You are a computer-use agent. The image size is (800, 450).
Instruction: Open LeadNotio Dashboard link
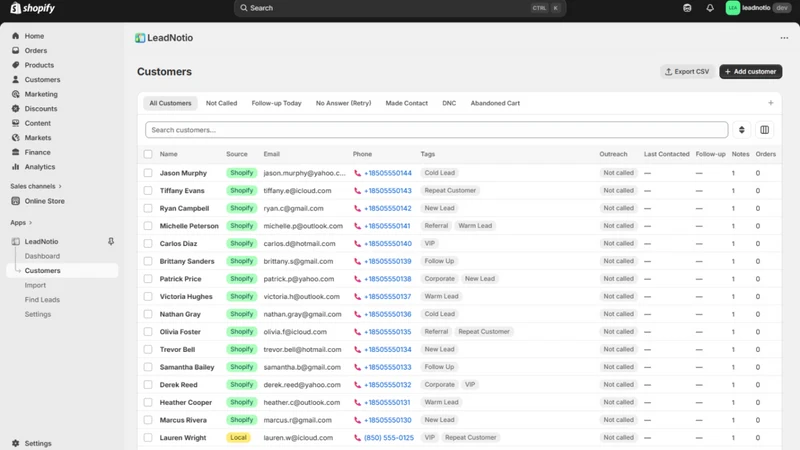tap(42, 256)
